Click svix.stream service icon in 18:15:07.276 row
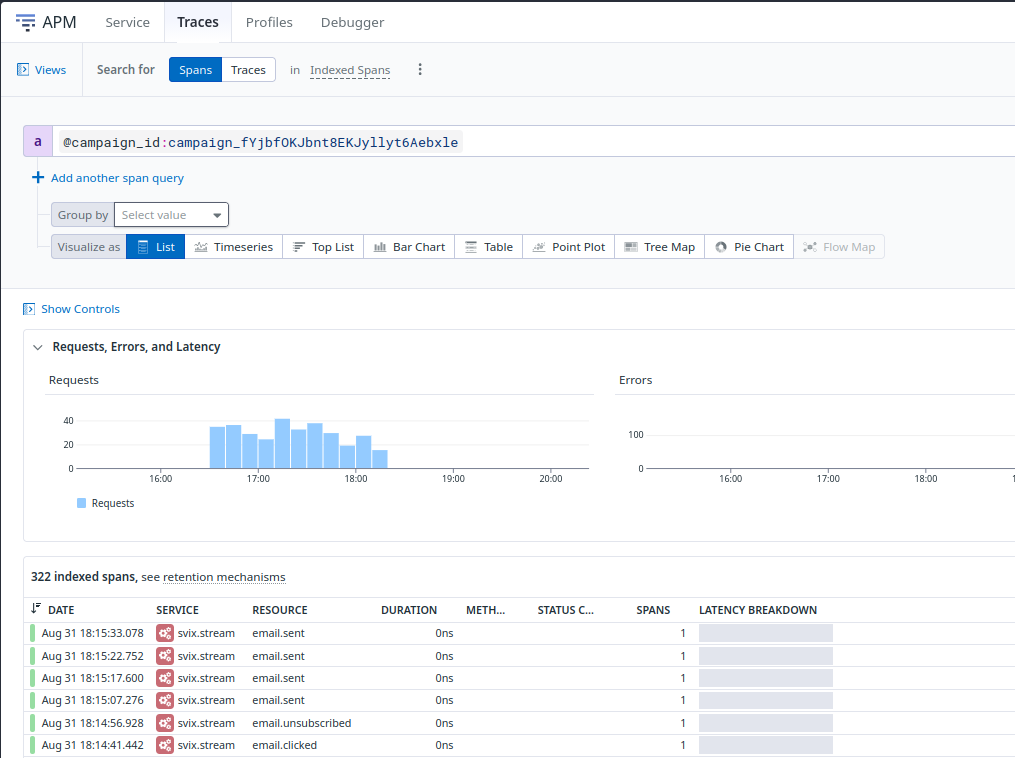Viewport: 1015px width, 758px height. point(165,700)
